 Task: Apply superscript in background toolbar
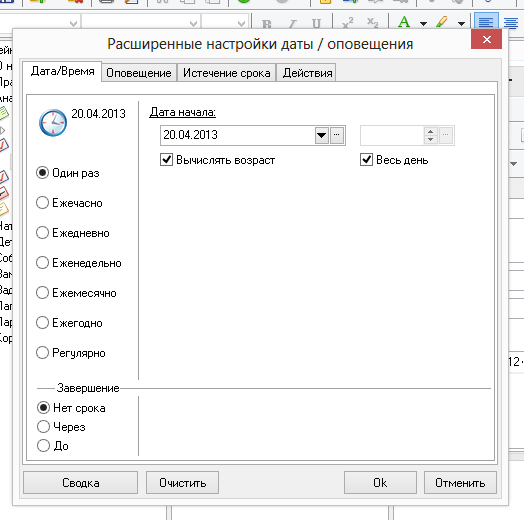coord(348,23)
